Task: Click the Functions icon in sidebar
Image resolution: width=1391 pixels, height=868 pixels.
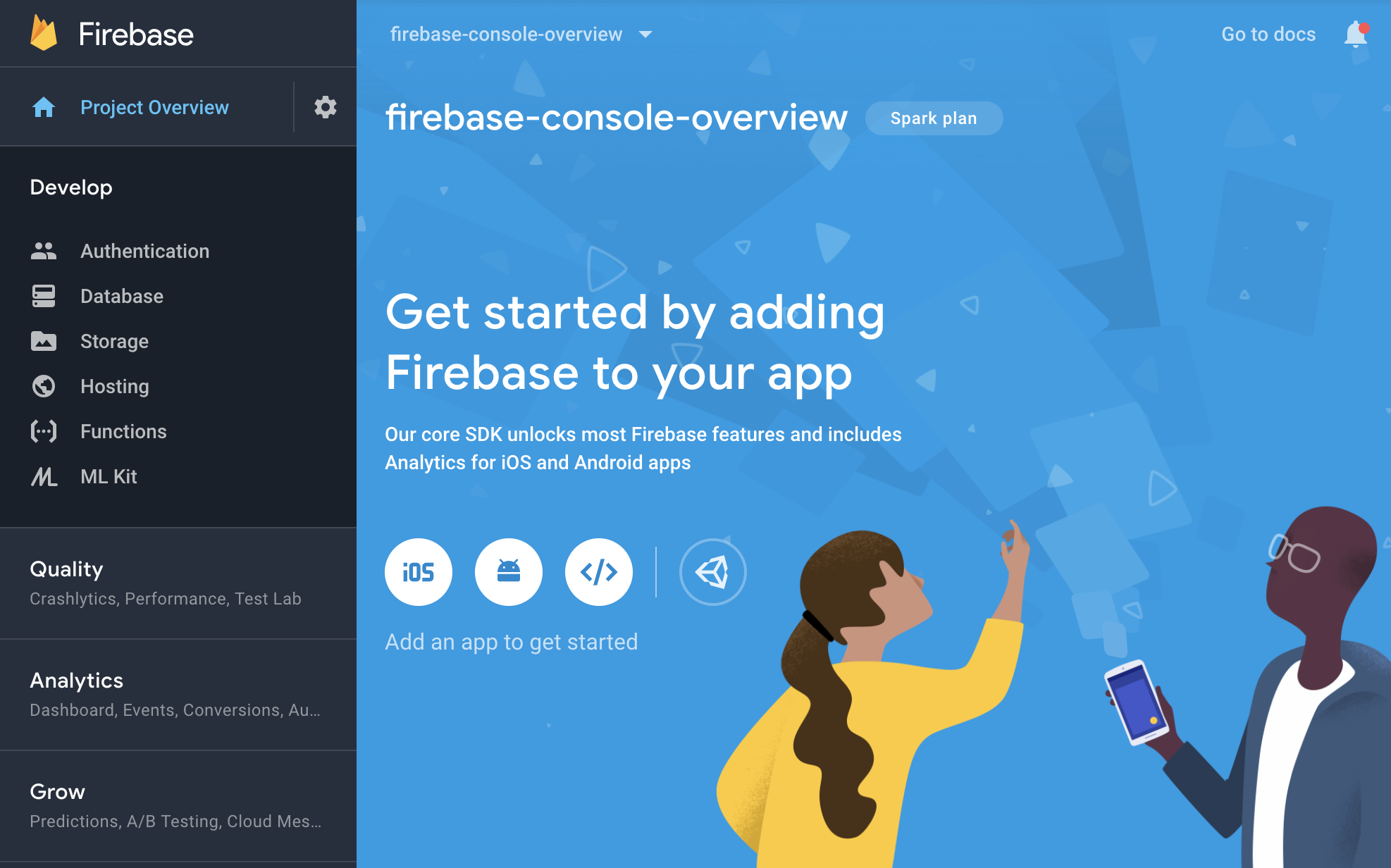Action: [42, 430]
